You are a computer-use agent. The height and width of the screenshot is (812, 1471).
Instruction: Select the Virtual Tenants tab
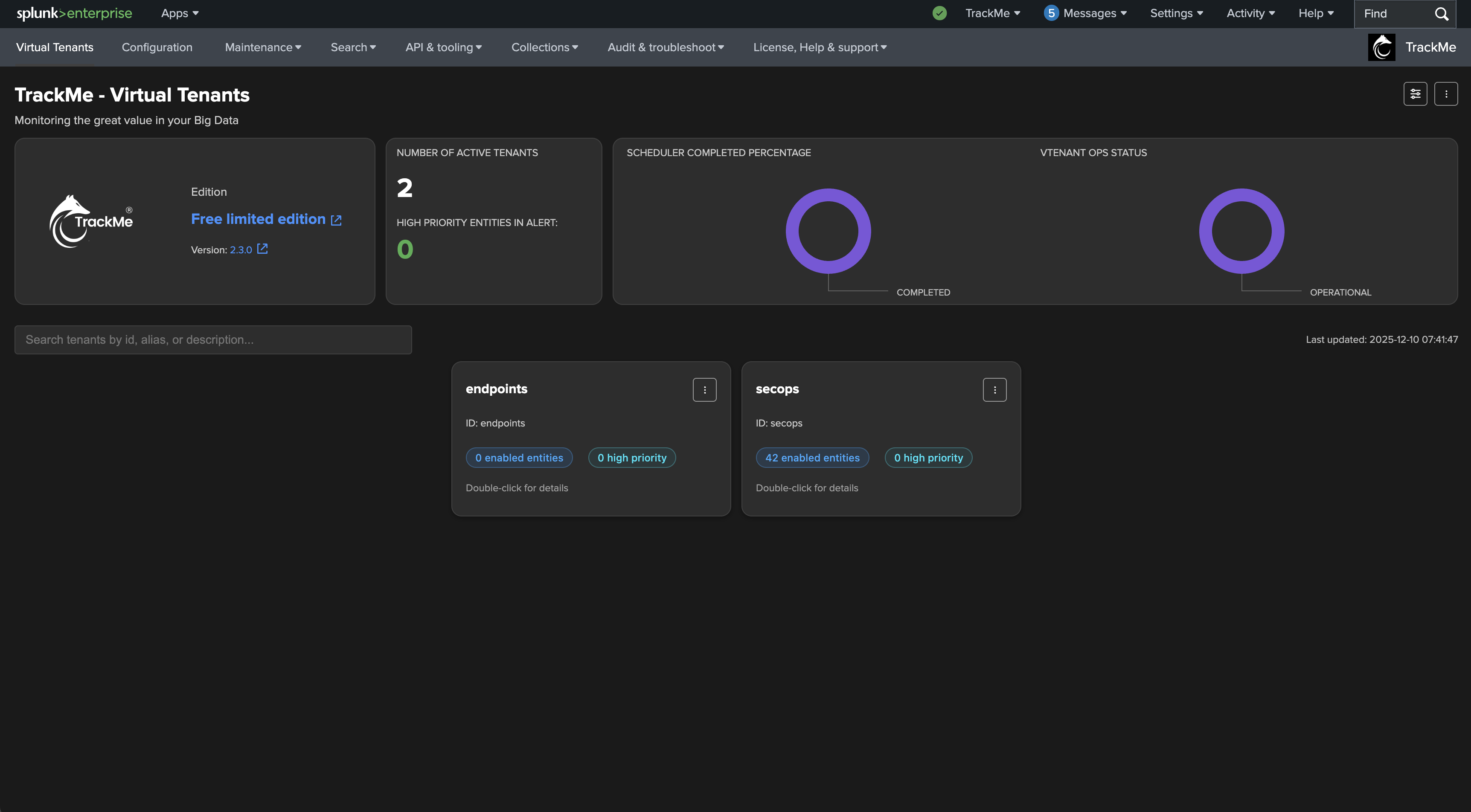(x=55, y=47)
